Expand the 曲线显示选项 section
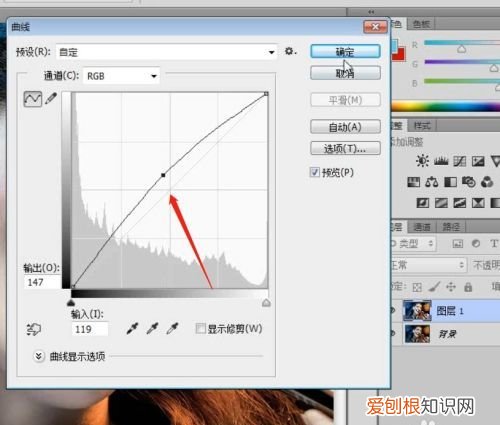Screen dimensions: 500x425 (39, 356)
